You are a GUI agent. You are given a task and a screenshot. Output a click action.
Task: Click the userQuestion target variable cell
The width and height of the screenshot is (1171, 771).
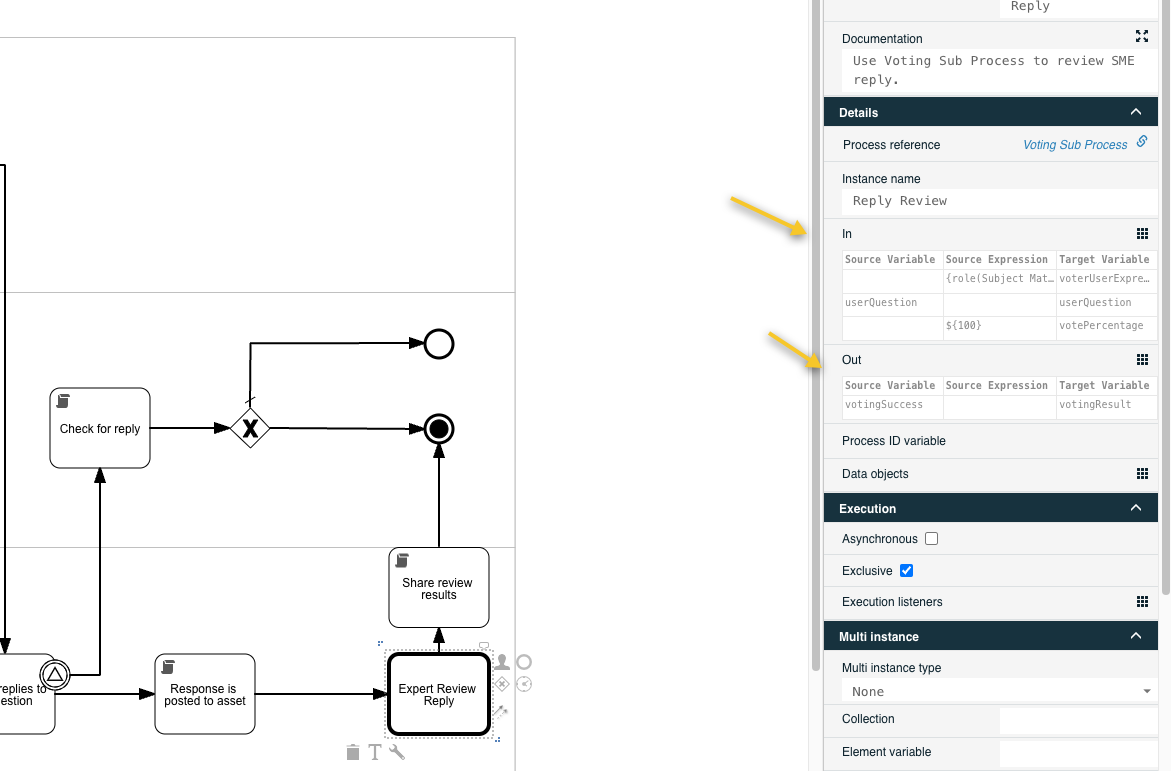1107,303
